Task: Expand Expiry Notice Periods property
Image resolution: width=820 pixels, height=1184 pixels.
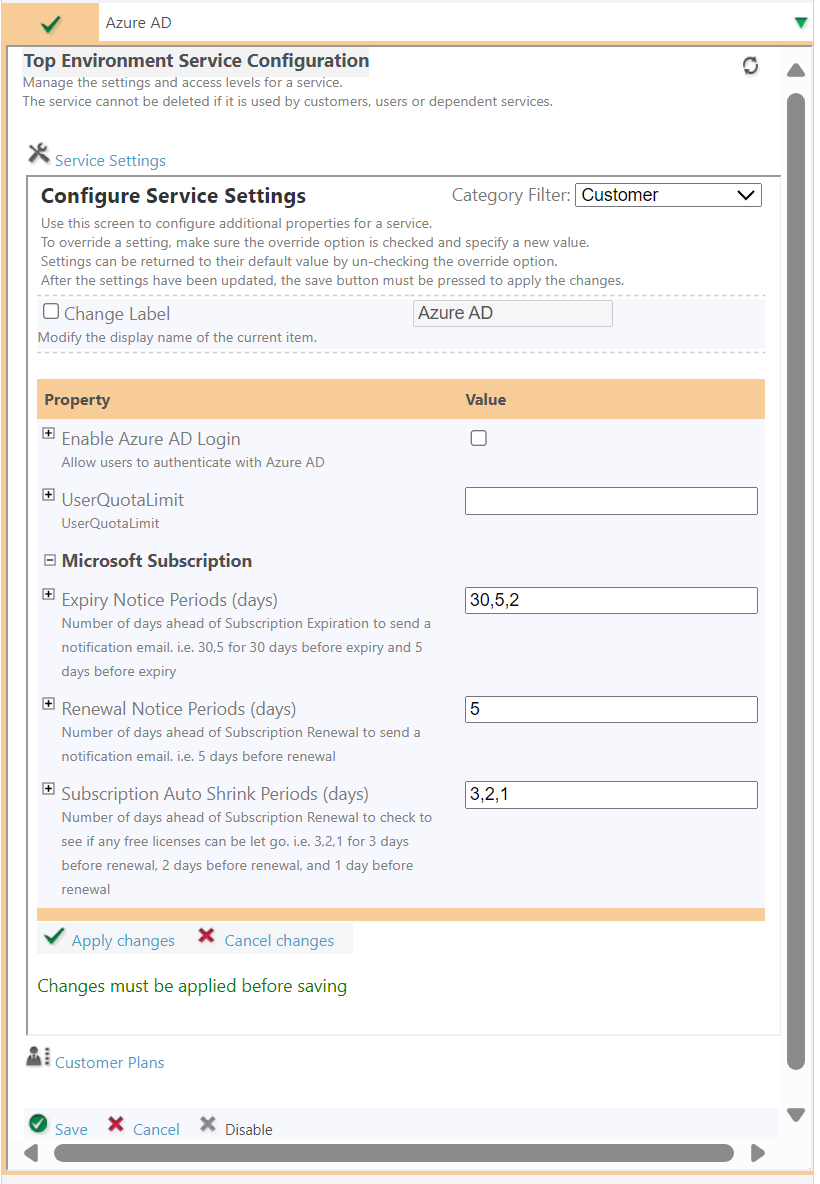Action: pos(48,594)
